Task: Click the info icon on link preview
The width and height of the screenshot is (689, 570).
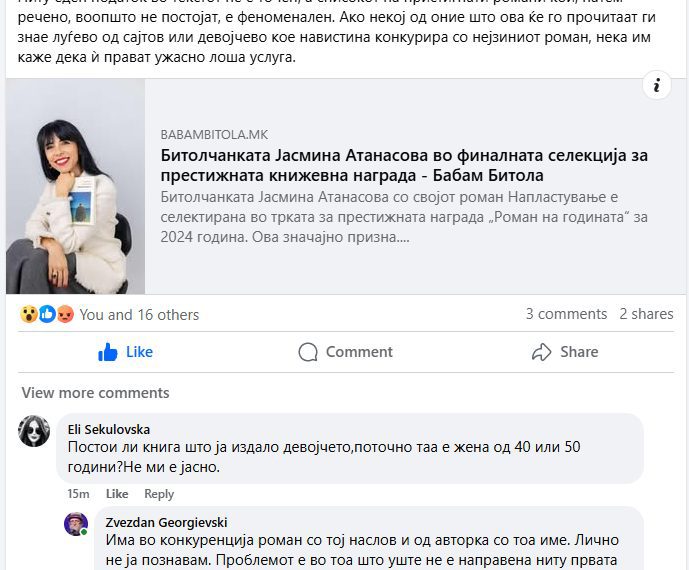Action: click(x=656, y=85)
